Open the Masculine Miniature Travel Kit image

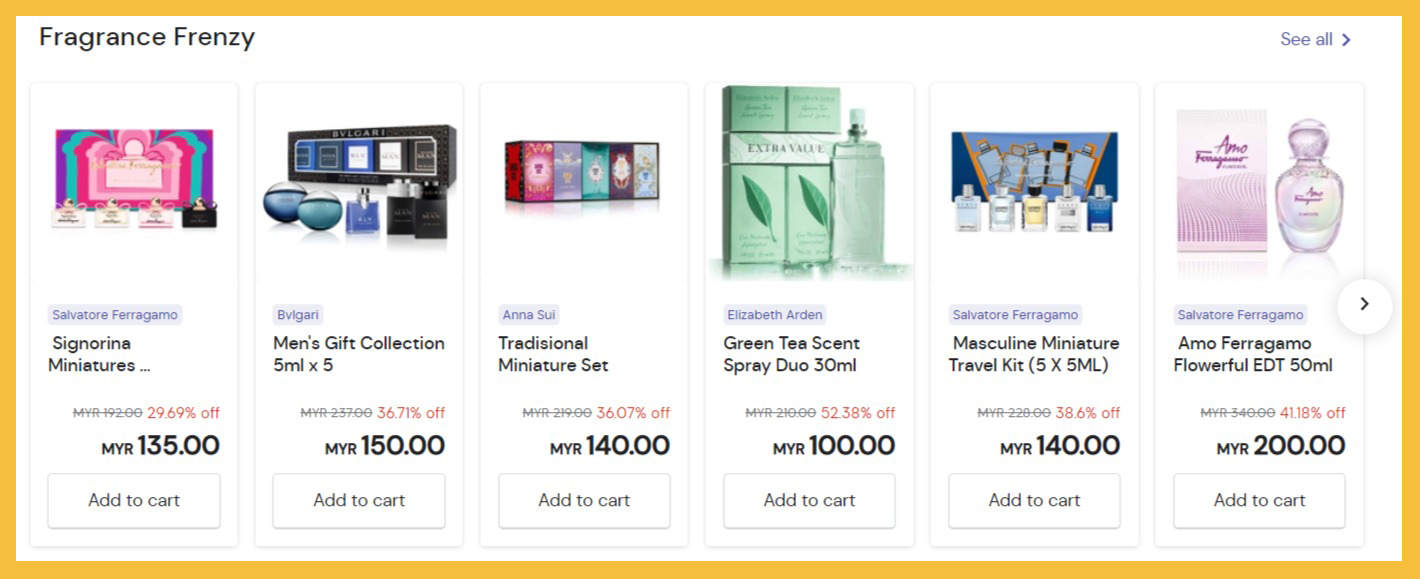pos(1034,182)
